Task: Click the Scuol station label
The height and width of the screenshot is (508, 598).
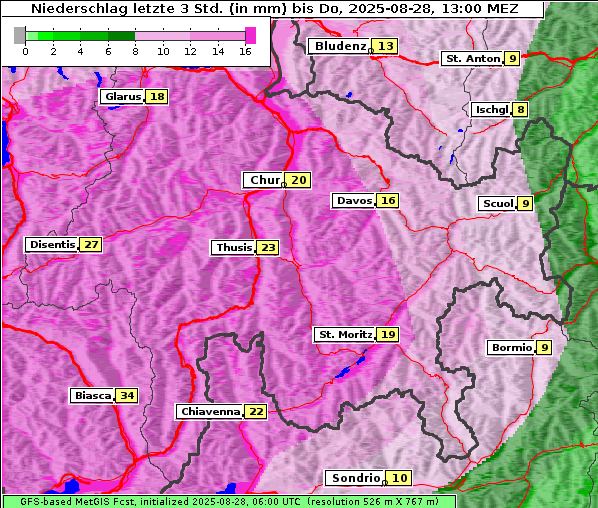Action: pos(498,204)
